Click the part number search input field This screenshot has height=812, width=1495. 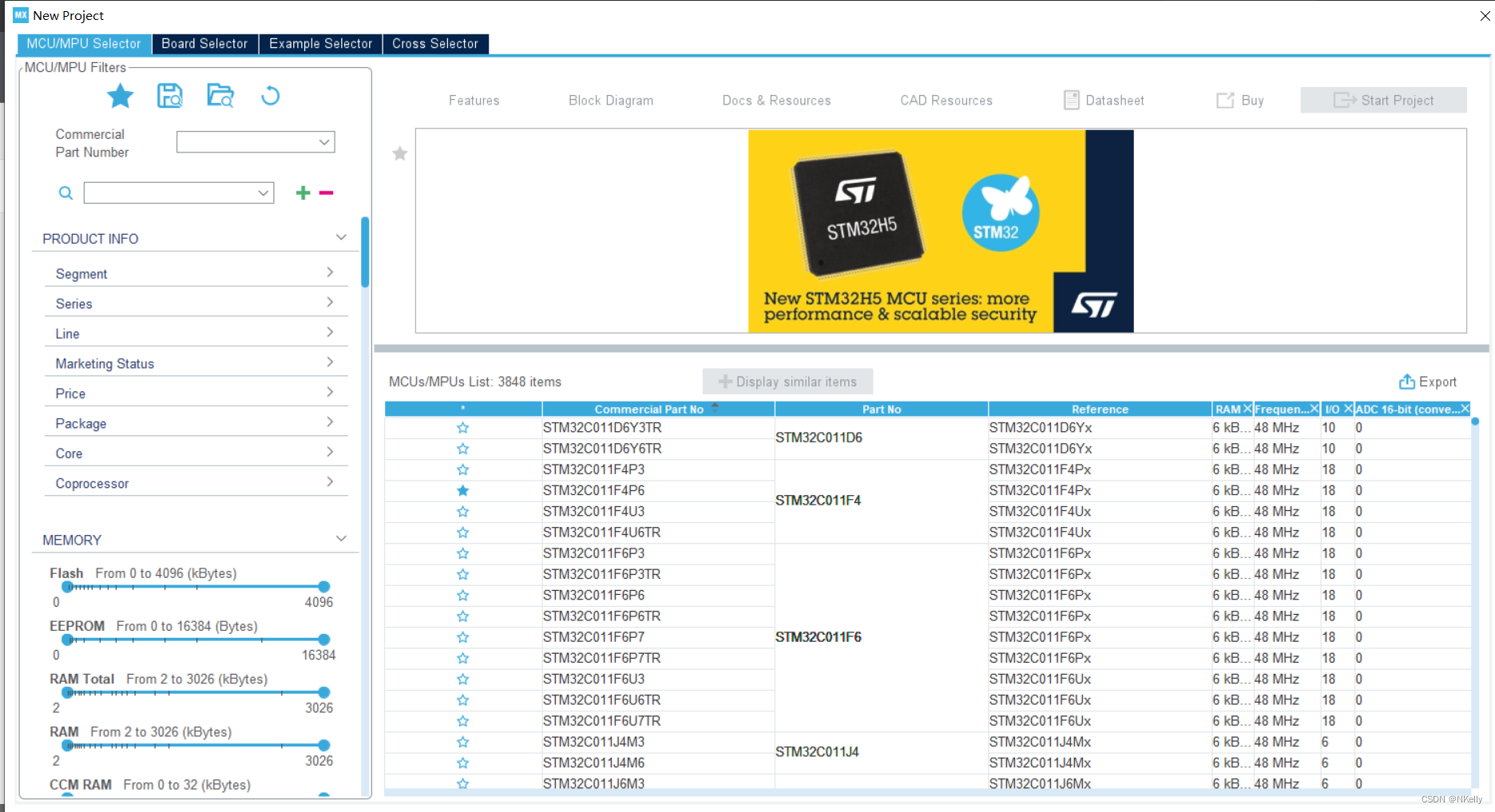[179, 193]
